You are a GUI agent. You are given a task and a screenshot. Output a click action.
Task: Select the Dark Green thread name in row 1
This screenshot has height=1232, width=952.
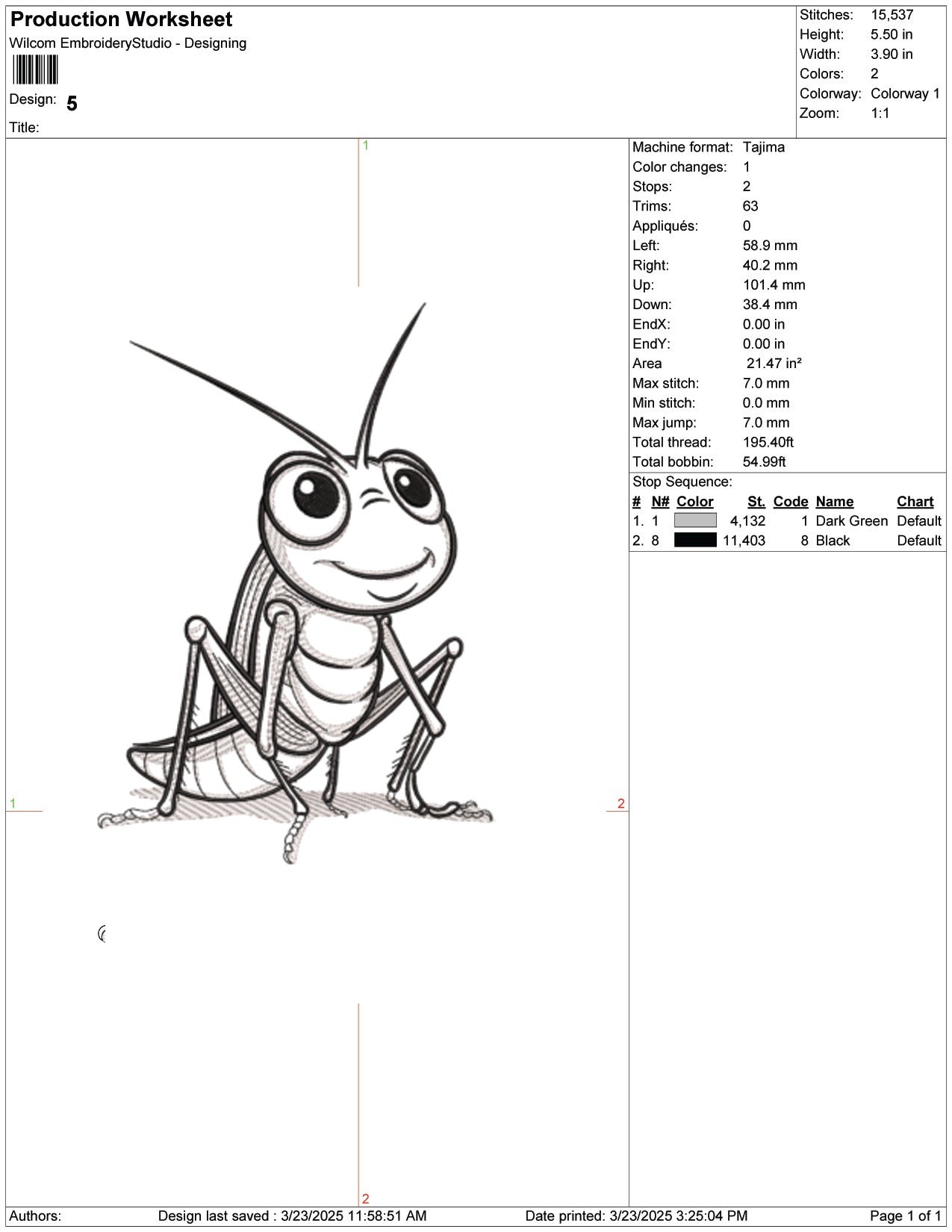[x=851, y=521]
